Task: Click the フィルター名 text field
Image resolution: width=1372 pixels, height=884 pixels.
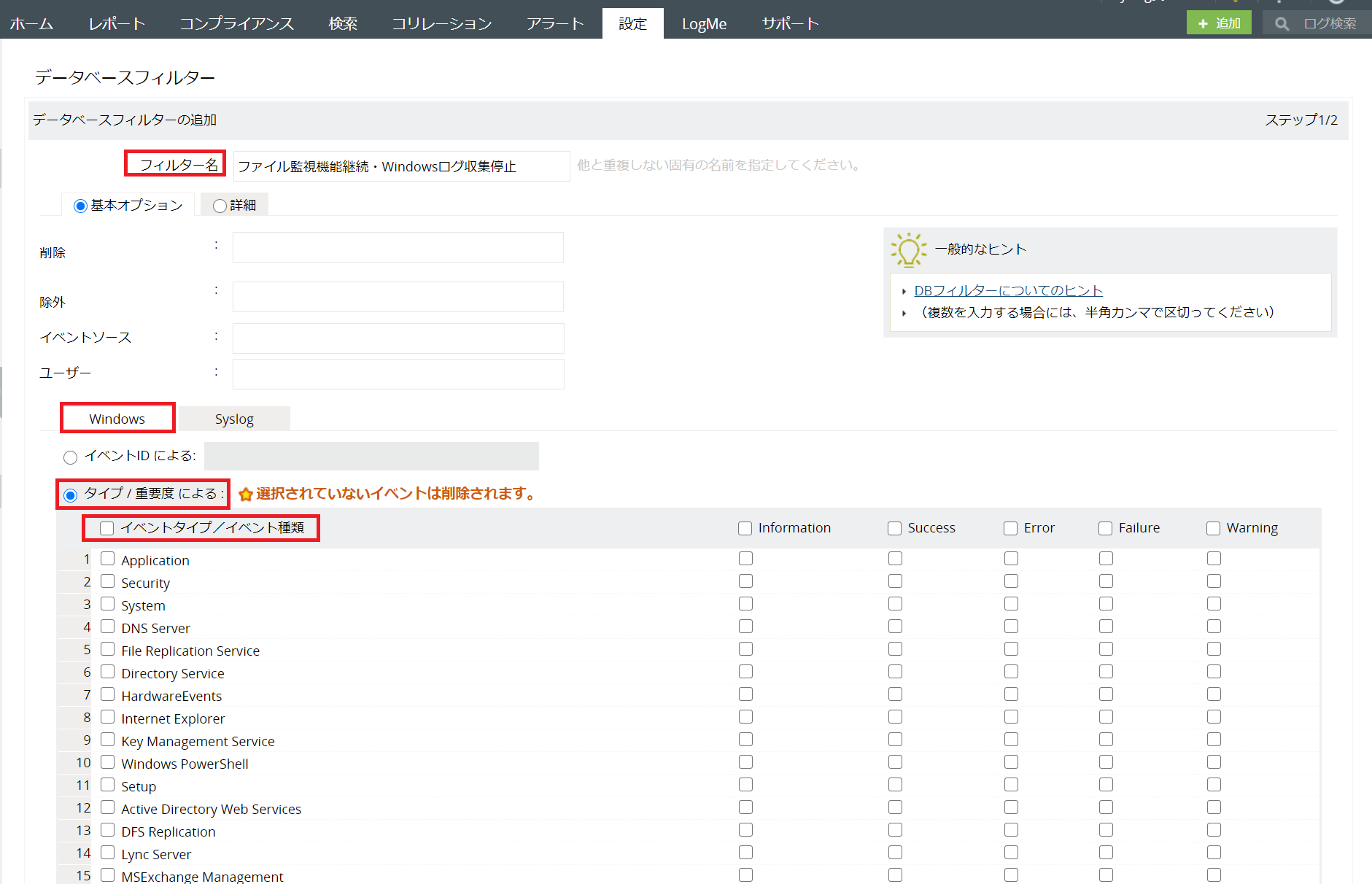Action: 401,166
